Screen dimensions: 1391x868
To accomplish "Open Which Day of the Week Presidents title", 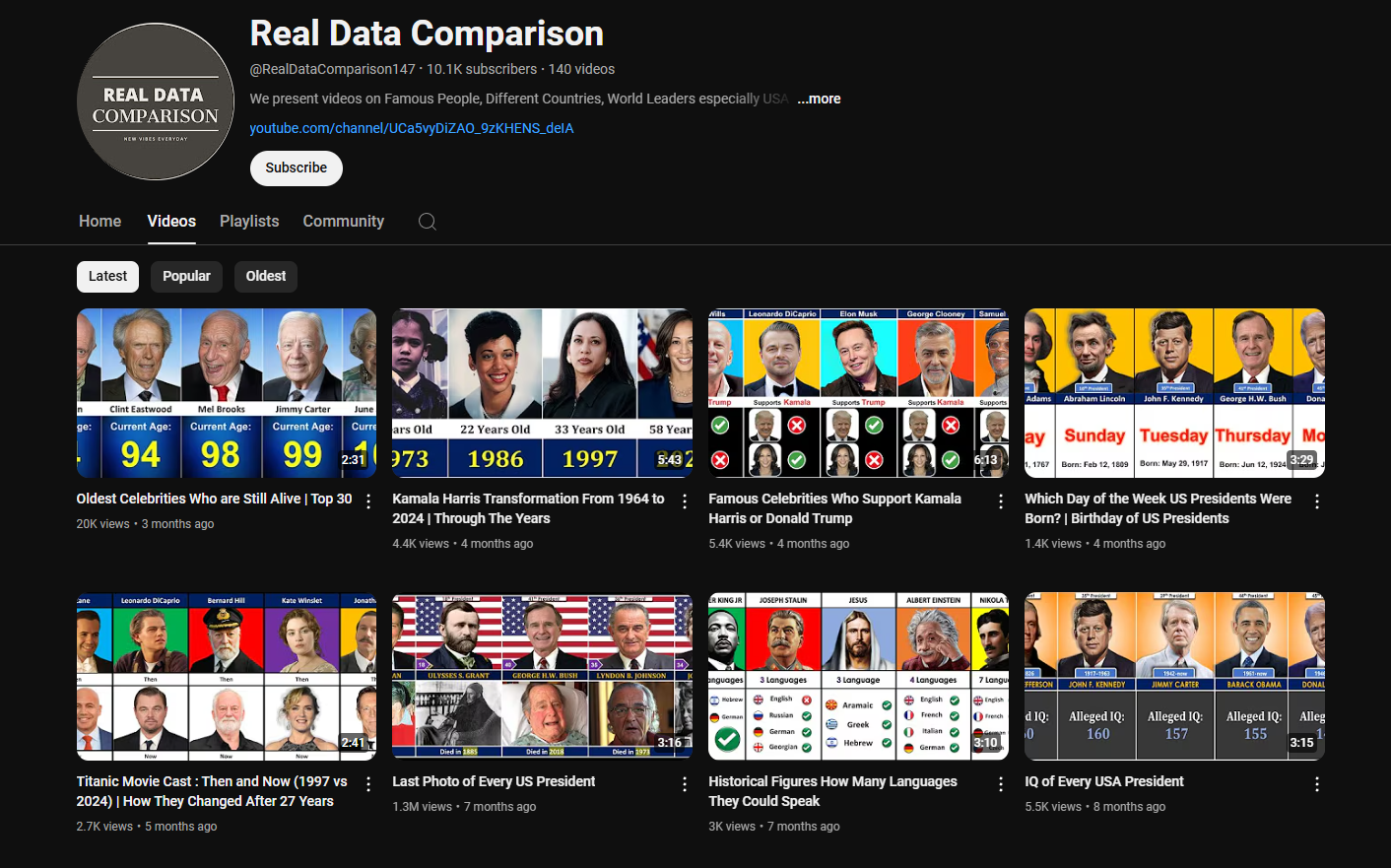I will click(1158, 508).
